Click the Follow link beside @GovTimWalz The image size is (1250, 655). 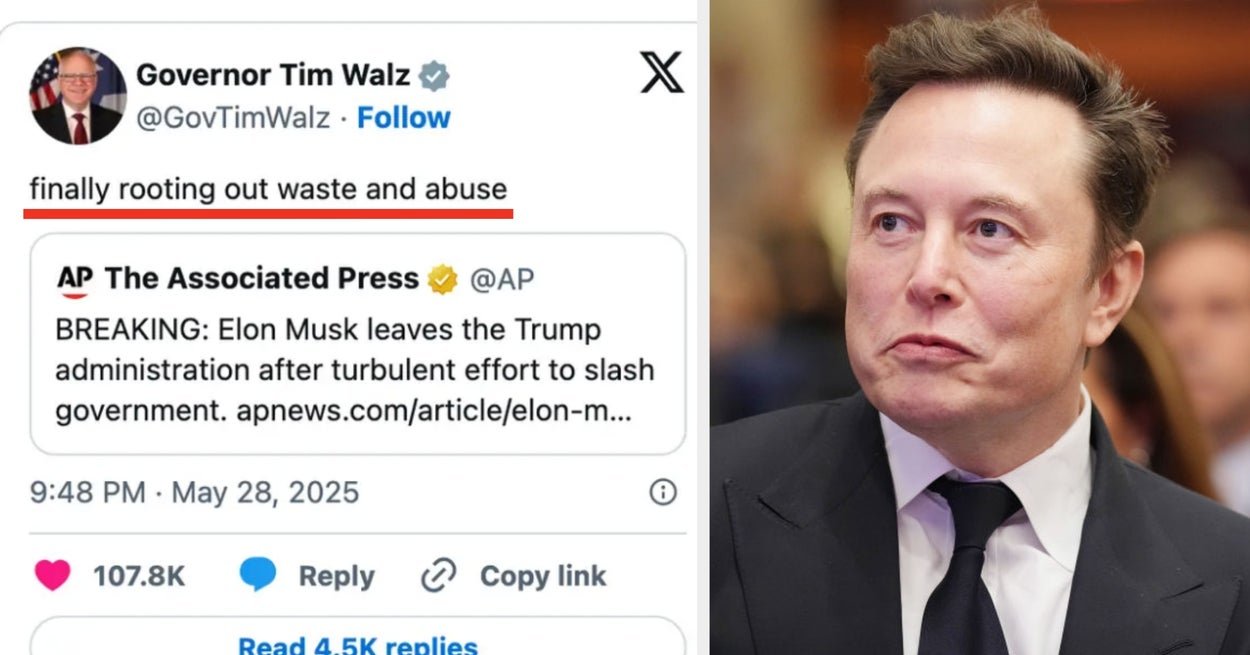[x=404, y=118]
